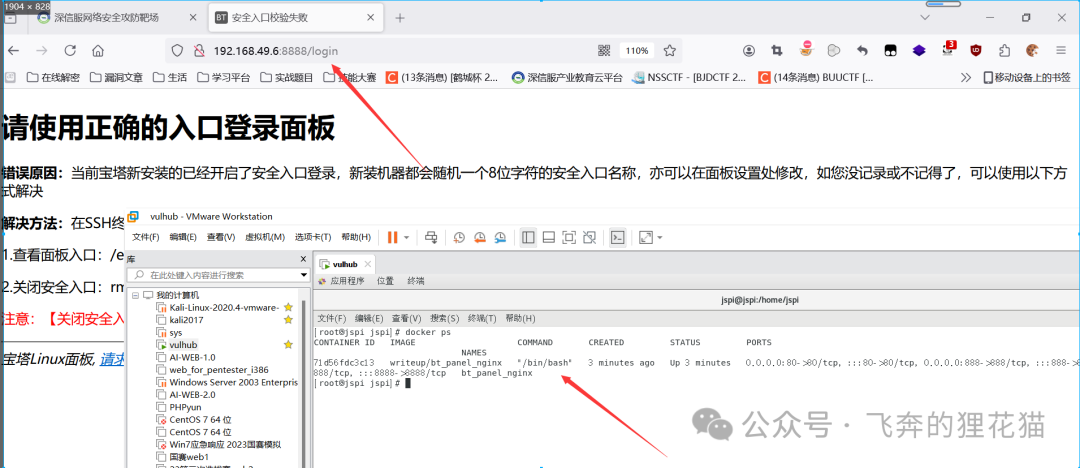The height and width of the screenshot is (468, 1080).
Task: Open stretch display dropdown arrow in VMware
Action: coord(660,238)
